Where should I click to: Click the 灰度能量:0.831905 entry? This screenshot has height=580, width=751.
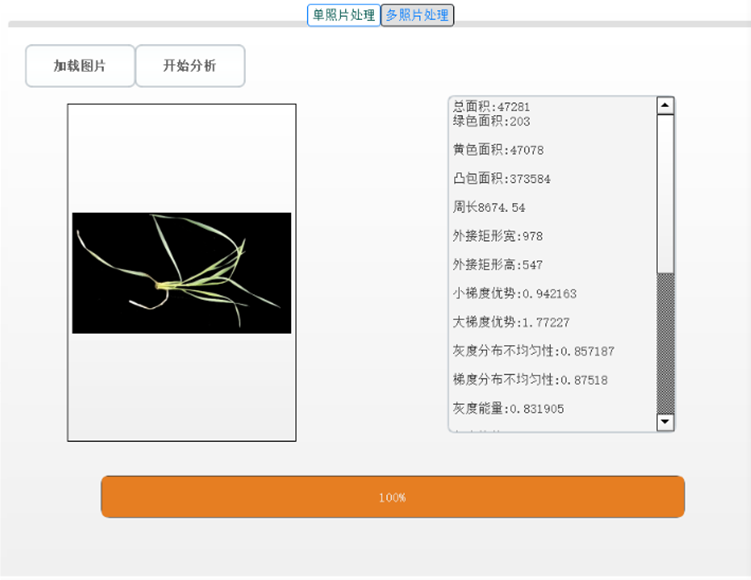coord(507,409)
